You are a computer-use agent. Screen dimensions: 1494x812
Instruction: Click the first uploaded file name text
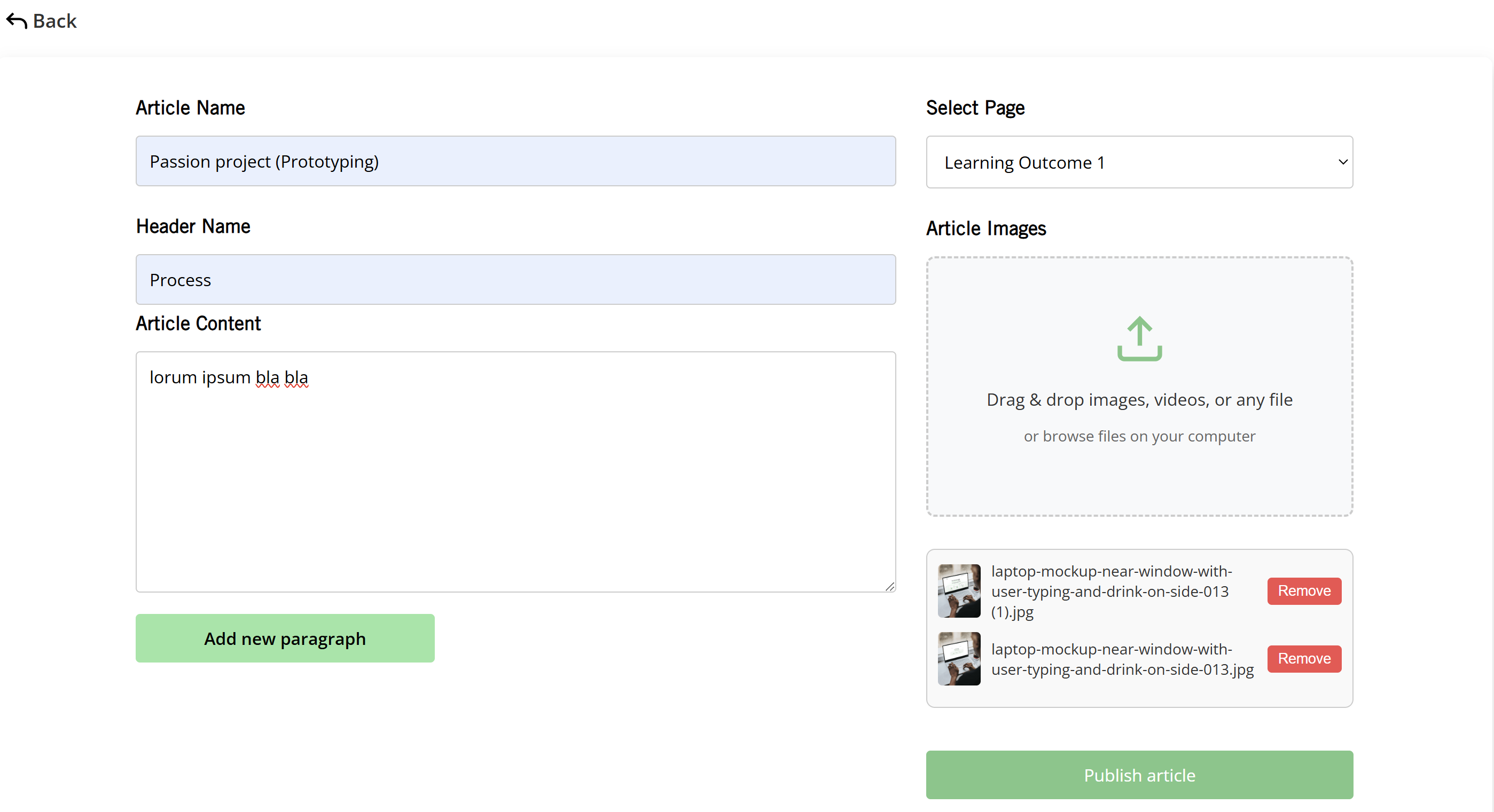tap(1111, 590)
